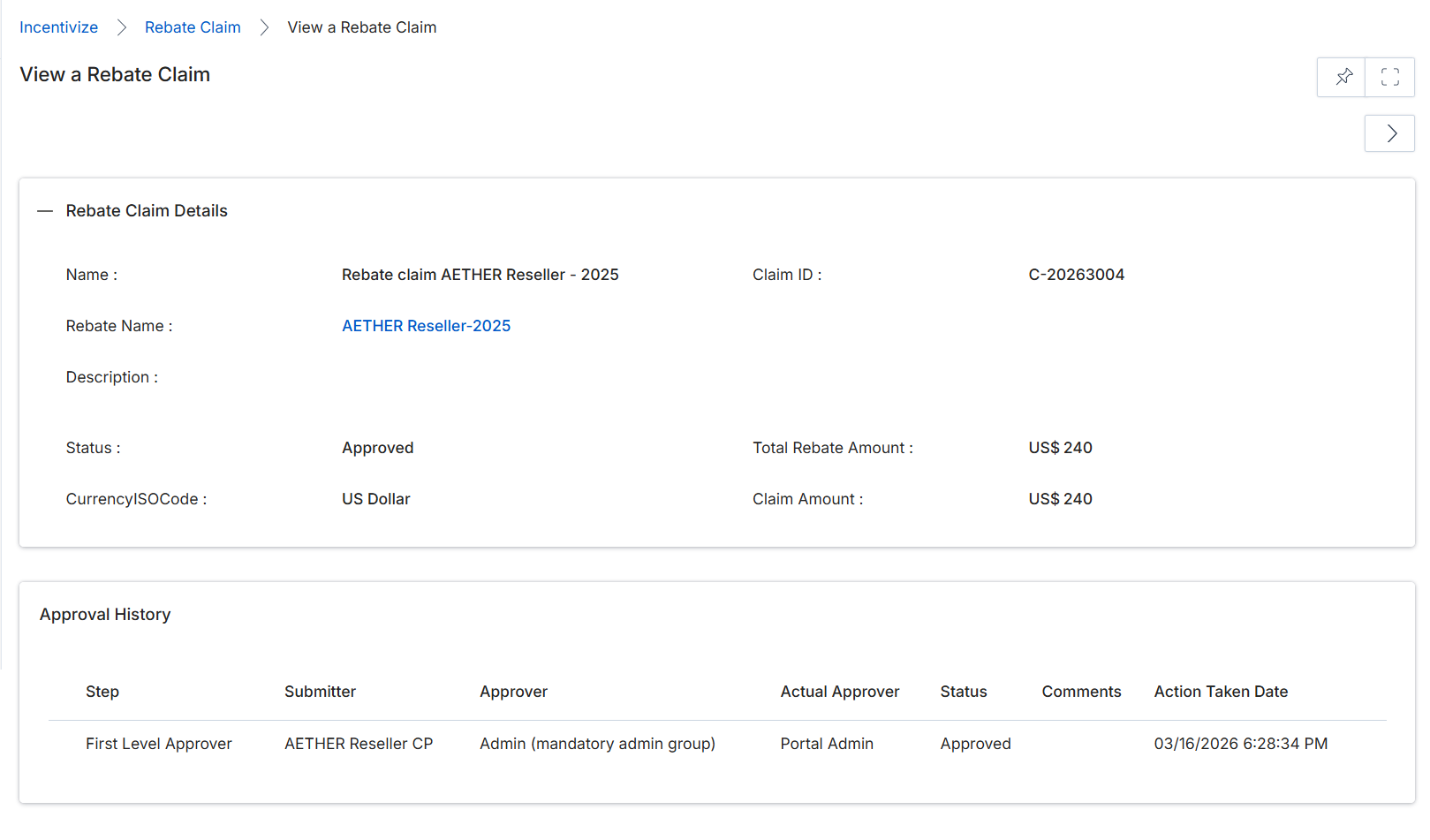Select the Portal Admin actual approver cell
This screenshot has height=840, width=1430.
tap(827, 744)
